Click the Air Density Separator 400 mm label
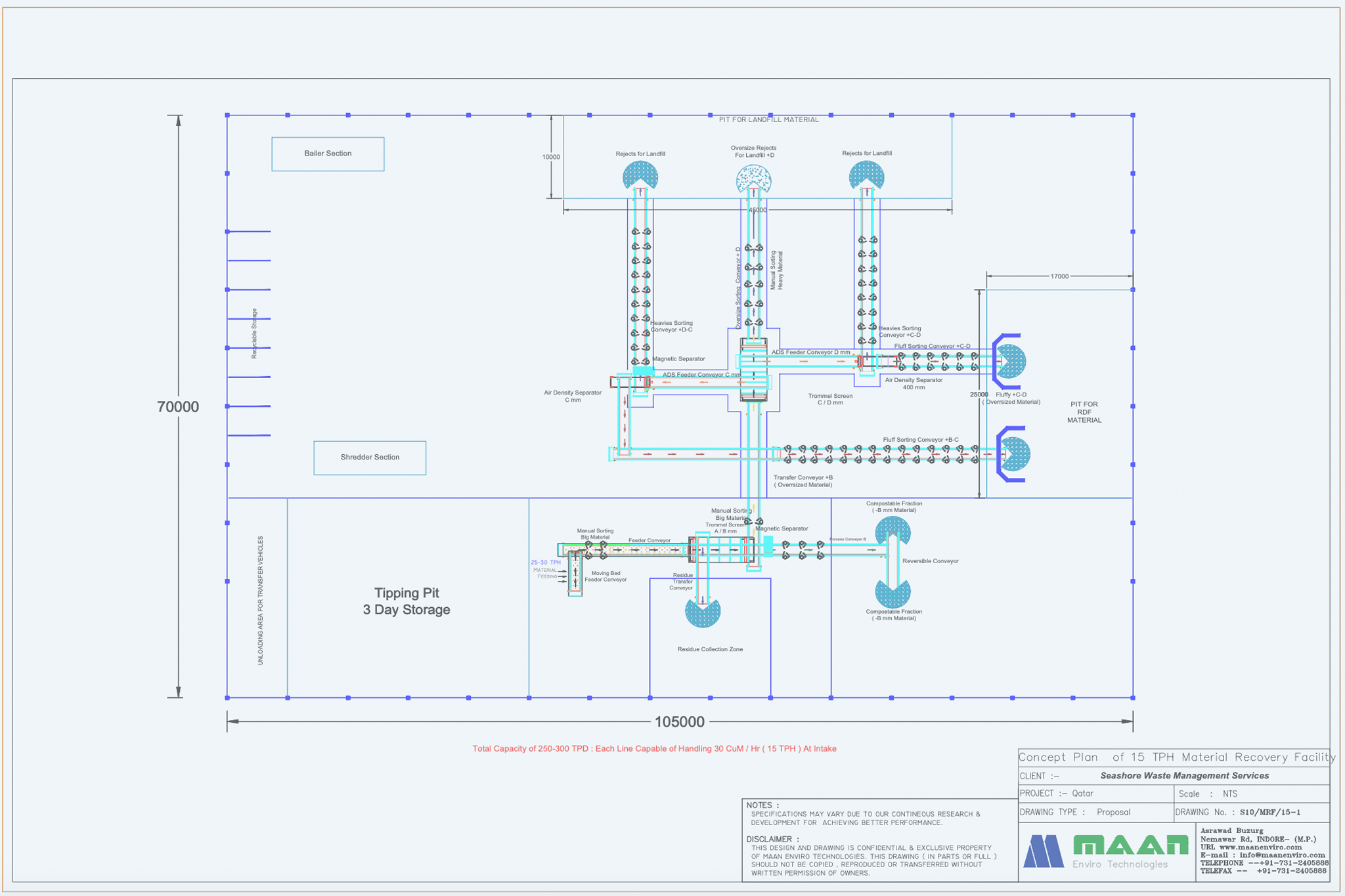1345x896 pixels. 914,383
